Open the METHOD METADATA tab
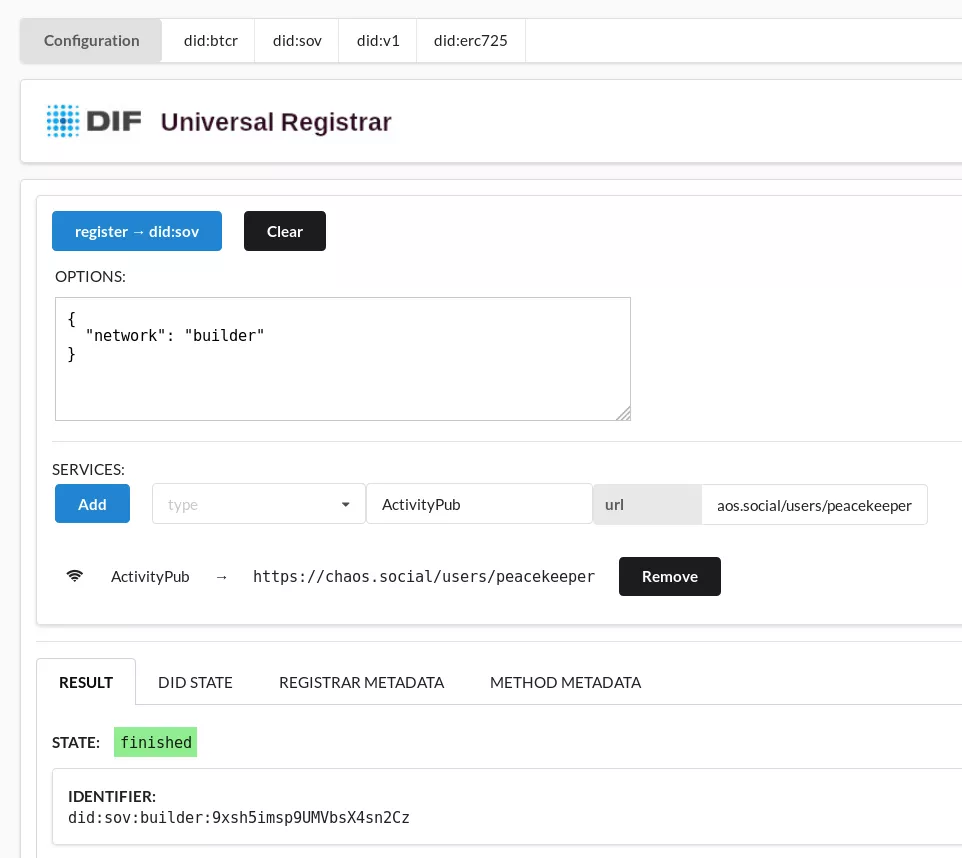Screen dimensions: 962x858 (x=565, y=682)
